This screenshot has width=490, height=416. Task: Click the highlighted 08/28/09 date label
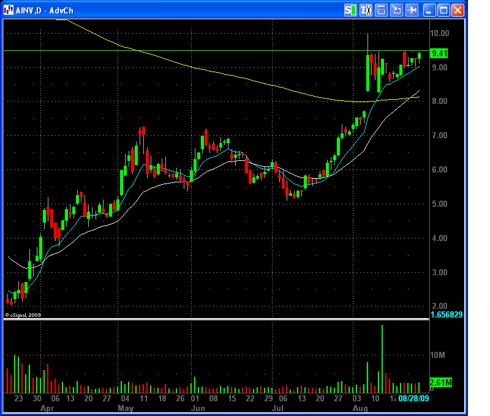click(414, 398)
